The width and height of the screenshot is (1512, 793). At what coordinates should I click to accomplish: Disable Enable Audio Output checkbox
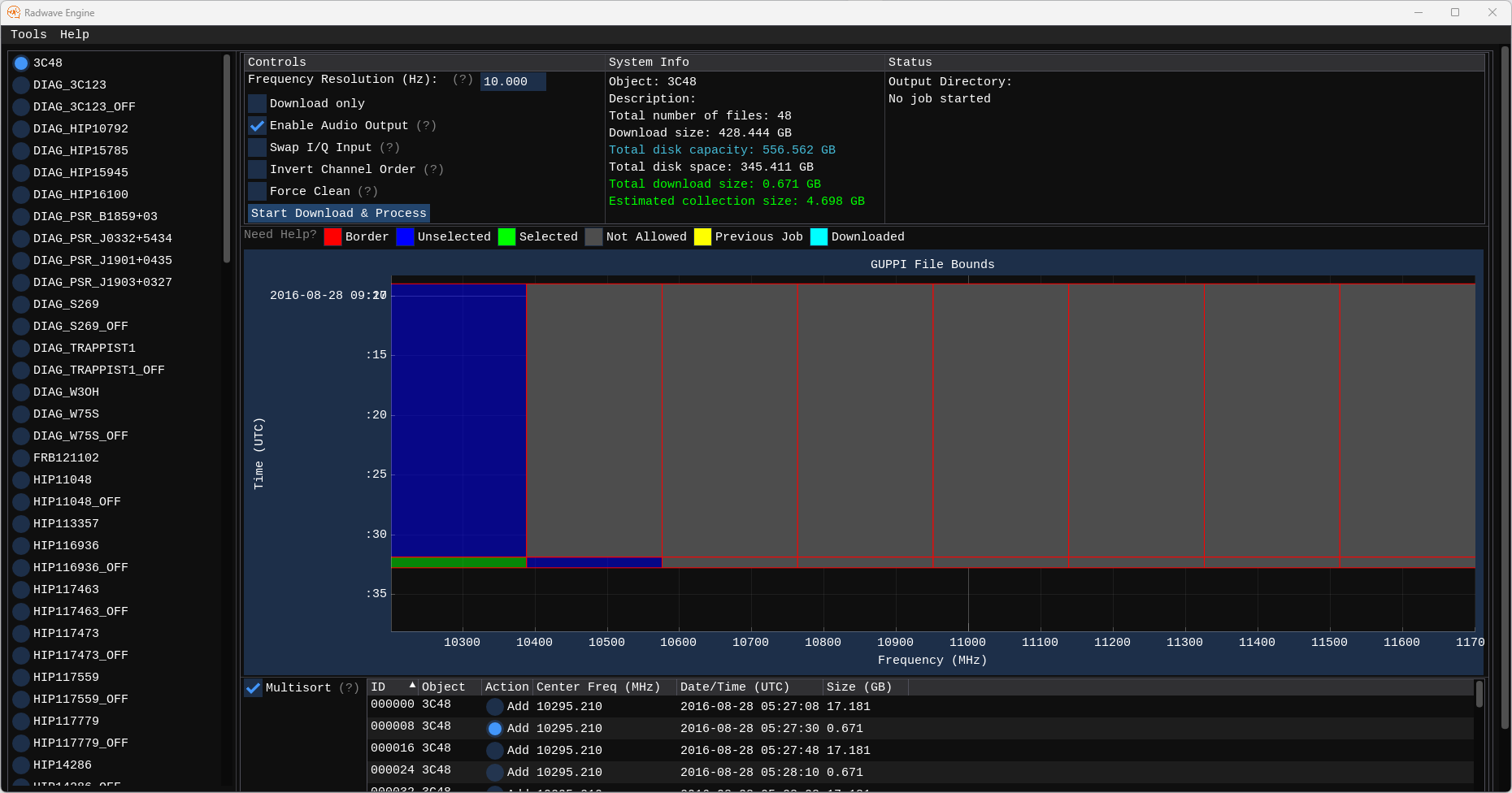[x=258, y=125]
